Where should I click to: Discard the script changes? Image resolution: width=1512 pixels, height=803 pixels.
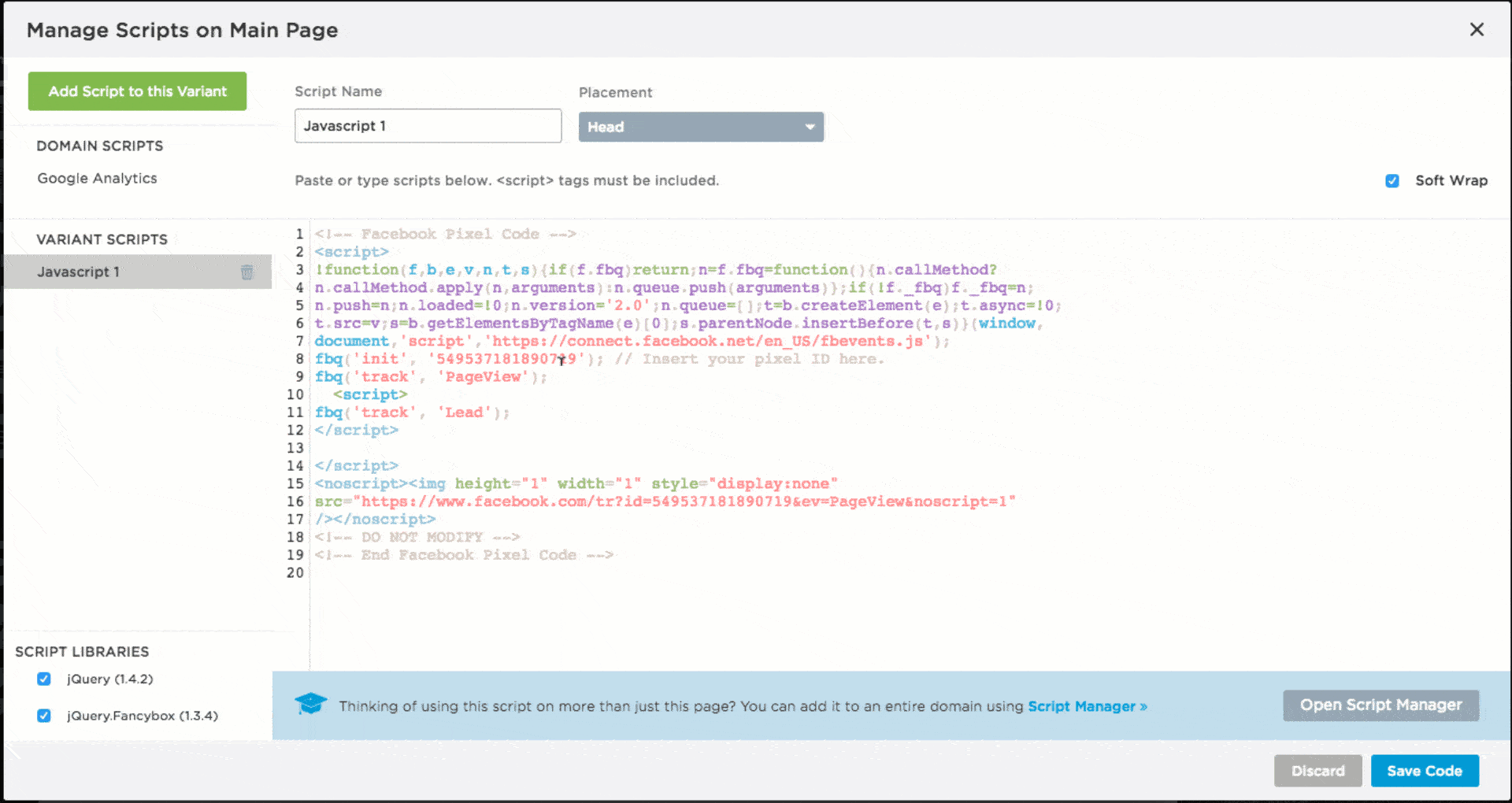pos(1317,771)
